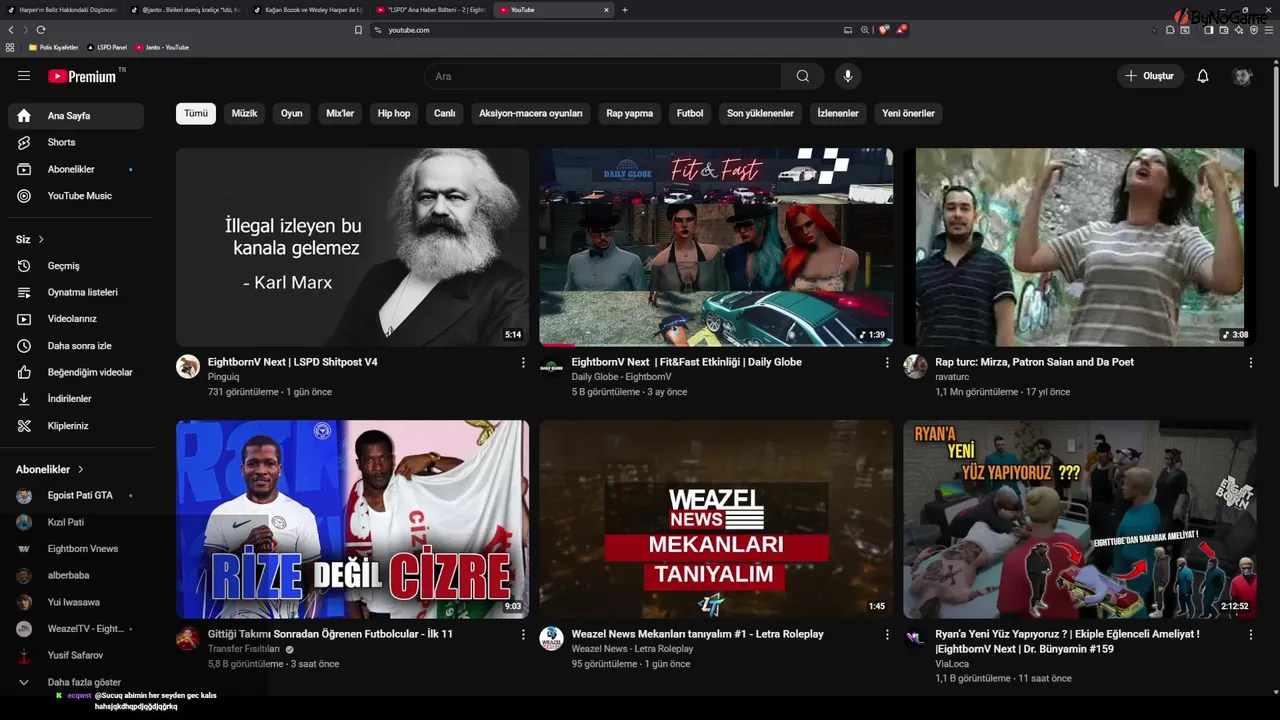Go to Ana Sayfa in the sidebar
Viewport: 1280px width, 720px height.
point(76,116)
